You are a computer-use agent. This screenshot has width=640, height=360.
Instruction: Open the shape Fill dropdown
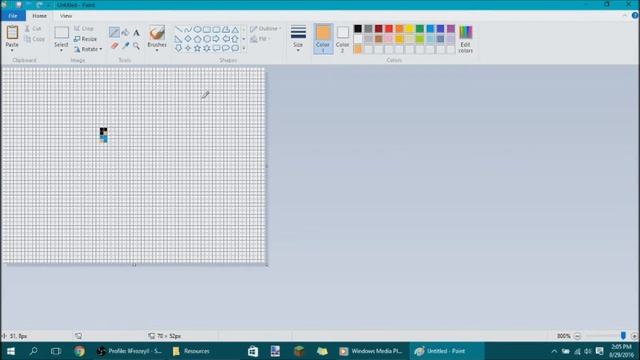click(x=260, y=39)
